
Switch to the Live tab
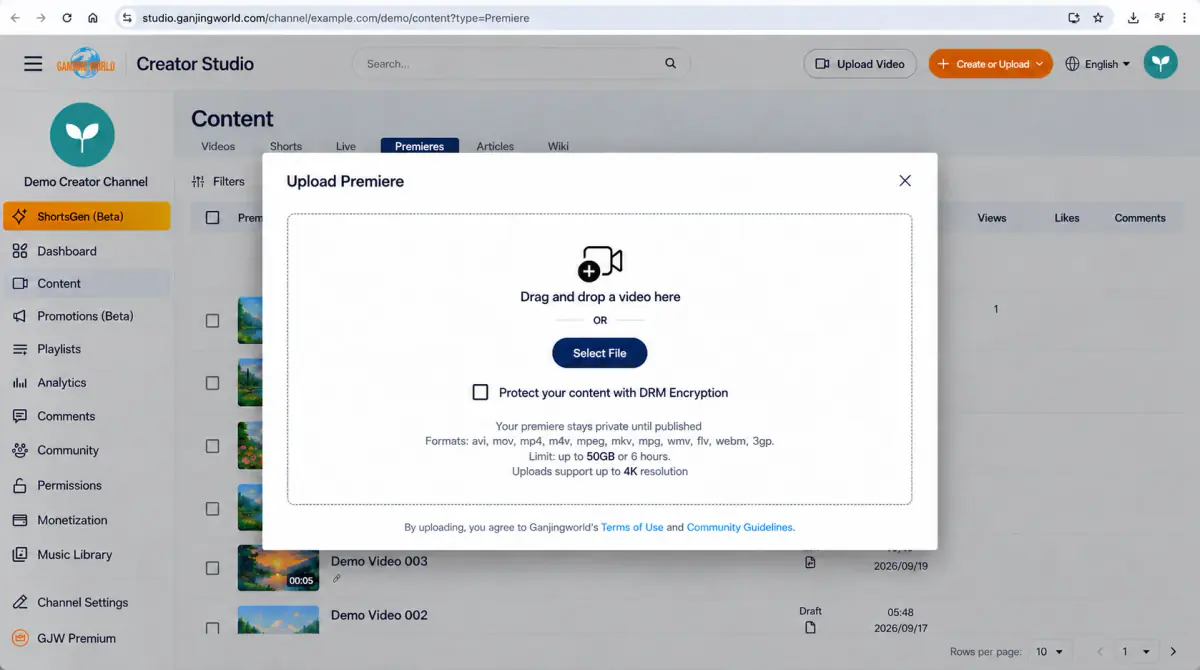346,146
